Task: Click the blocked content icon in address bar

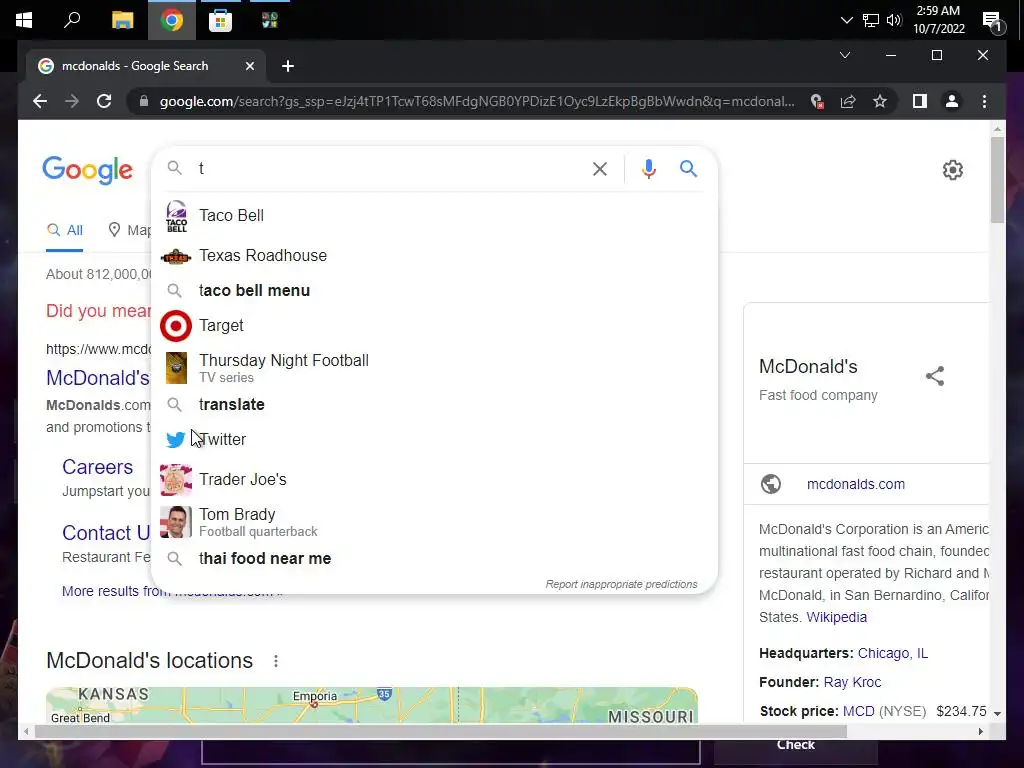Action: point(816,101)
